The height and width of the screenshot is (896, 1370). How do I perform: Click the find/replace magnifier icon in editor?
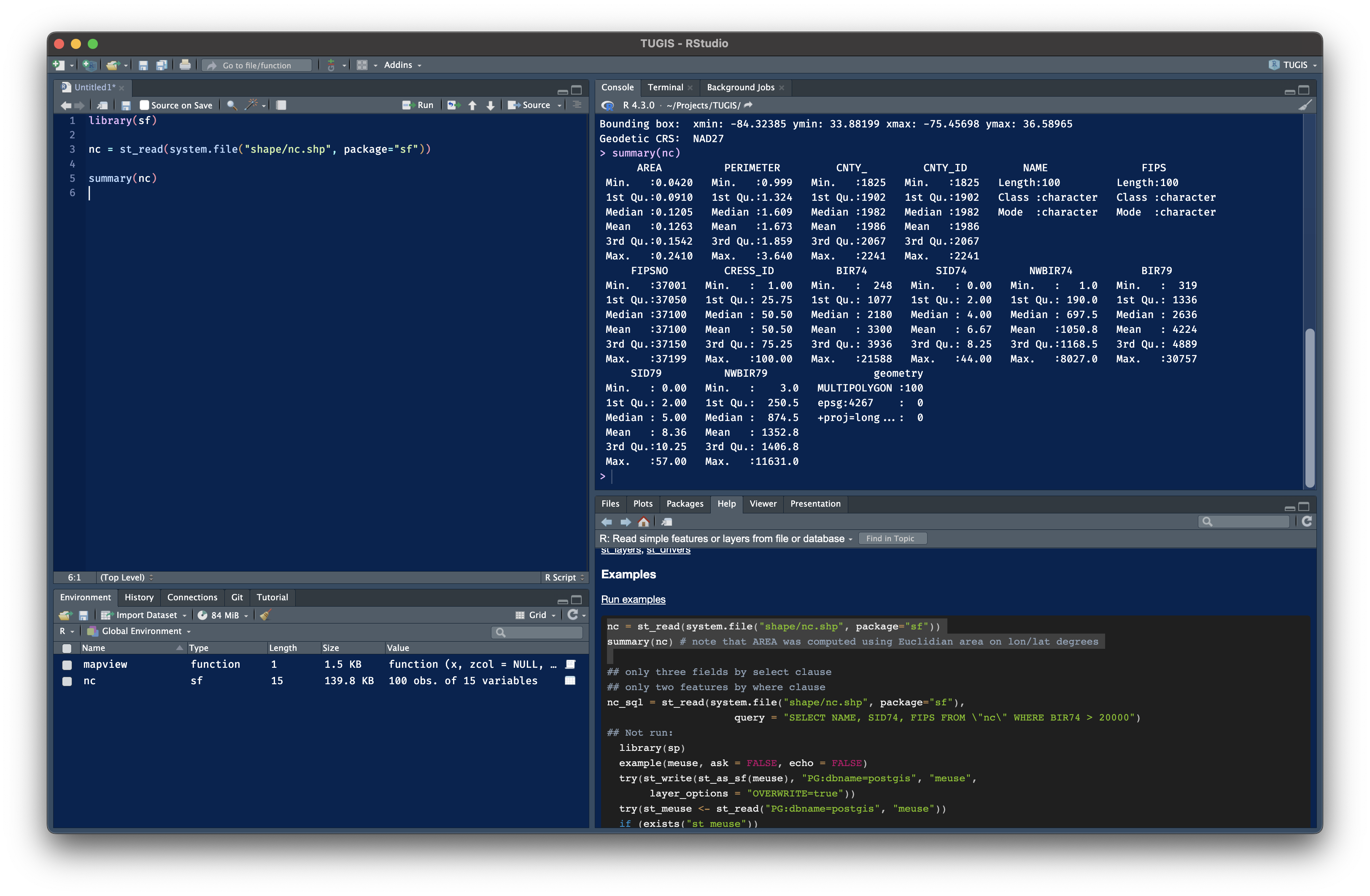[232, 105]
